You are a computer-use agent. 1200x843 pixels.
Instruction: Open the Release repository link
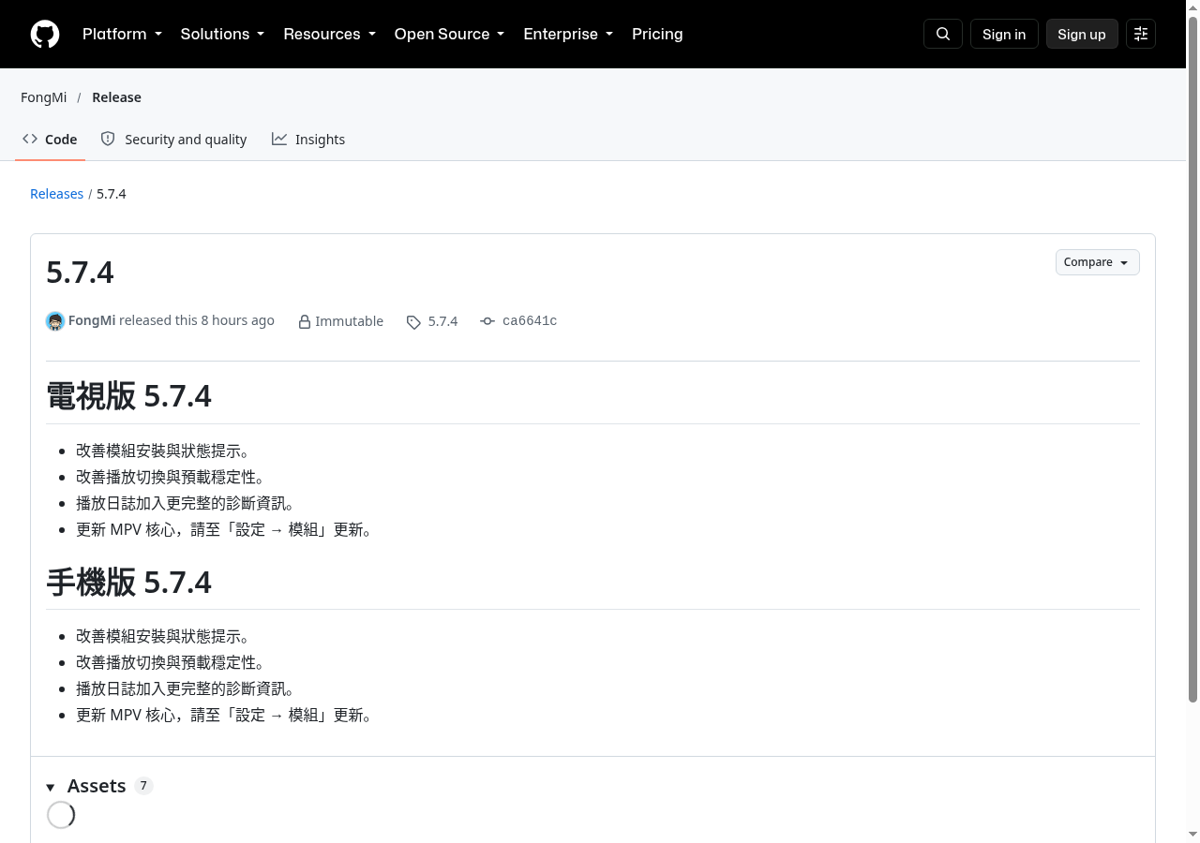pos(116,97)
